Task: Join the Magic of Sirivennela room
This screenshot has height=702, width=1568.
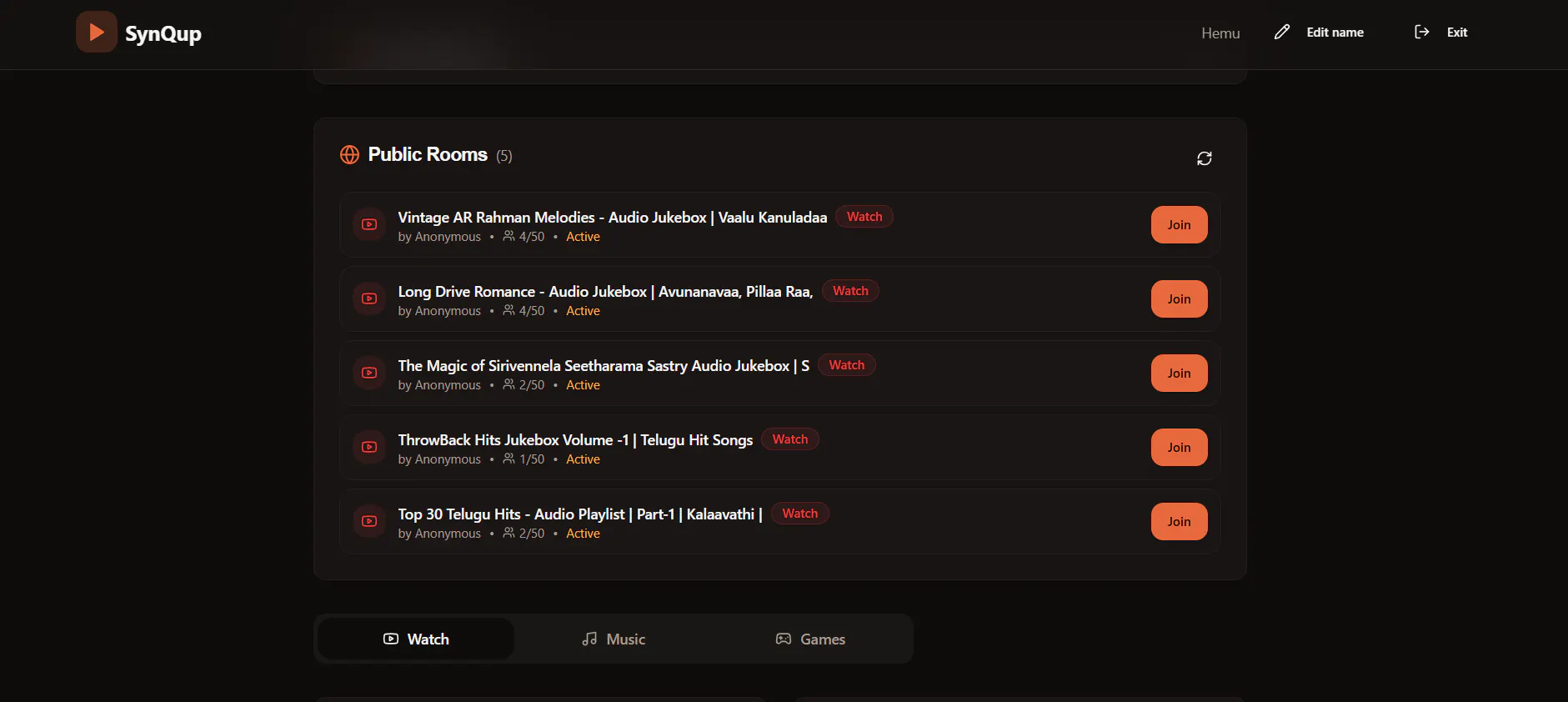Action: (1179, 373)
